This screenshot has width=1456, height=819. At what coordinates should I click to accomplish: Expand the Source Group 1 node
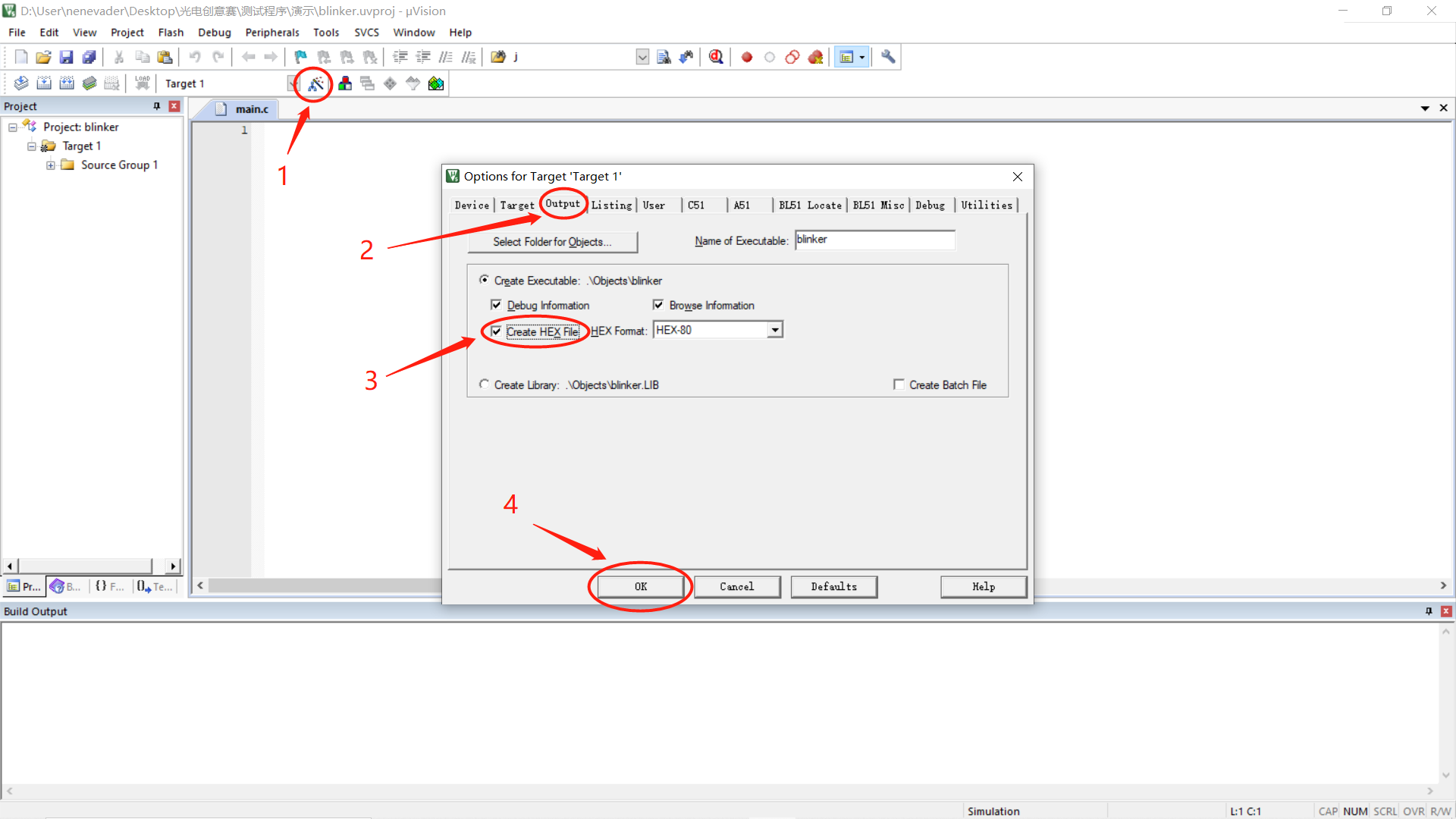click(51, 165)
